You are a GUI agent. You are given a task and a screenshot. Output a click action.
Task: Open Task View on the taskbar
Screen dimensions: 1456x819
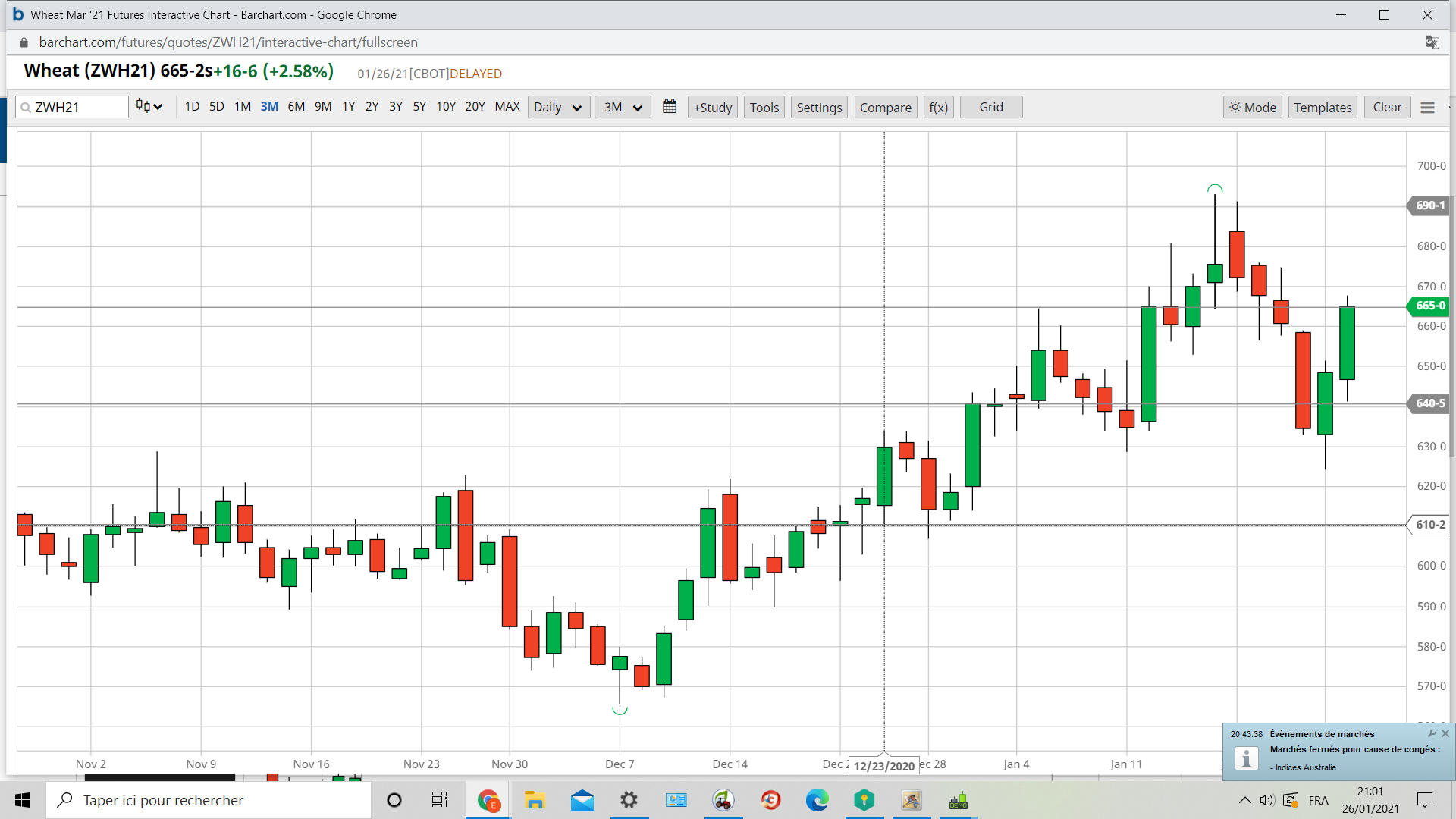440,800
